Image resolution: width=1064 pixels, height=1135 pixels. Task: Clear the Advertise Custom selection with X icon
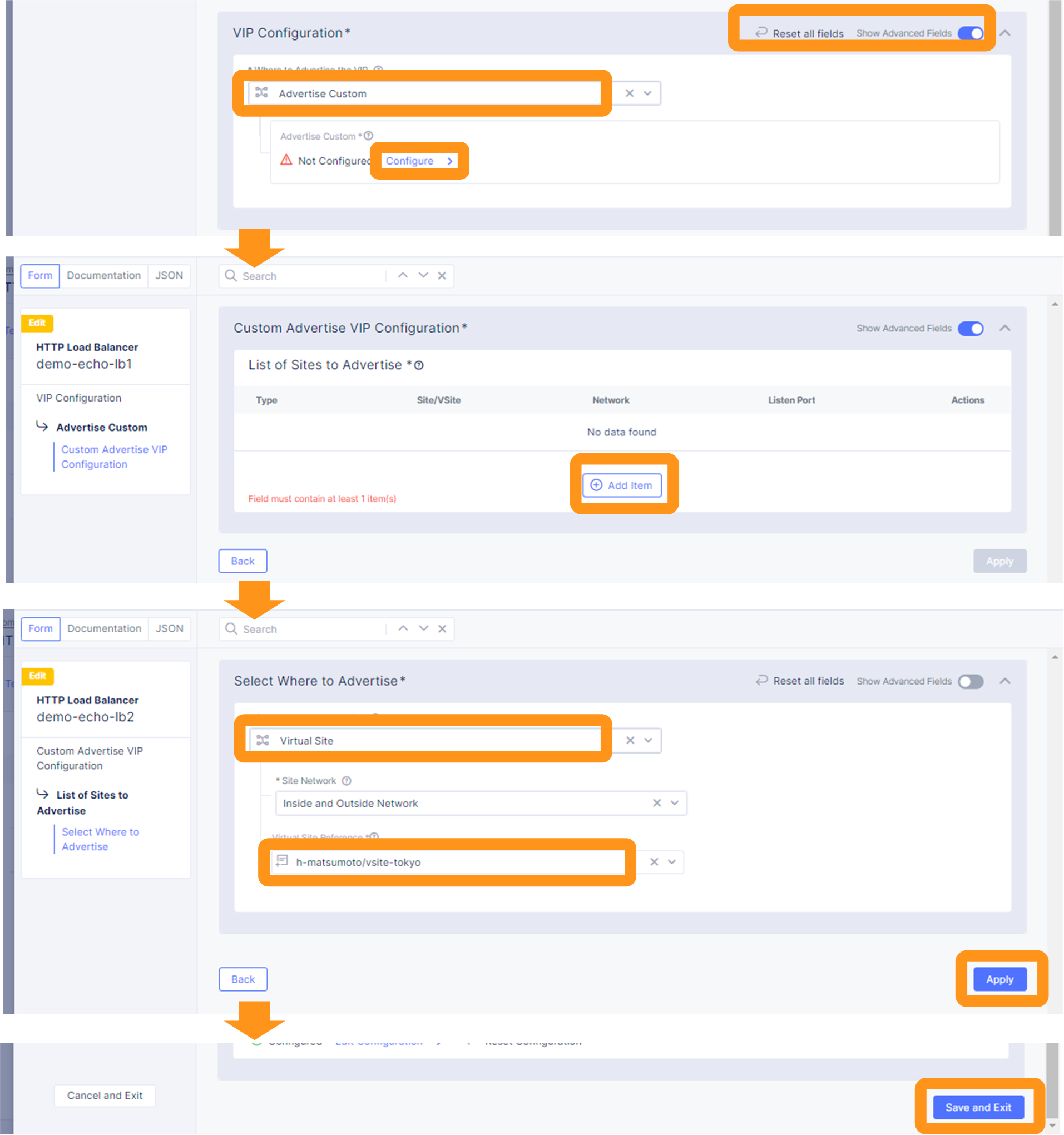click(630, 93)
